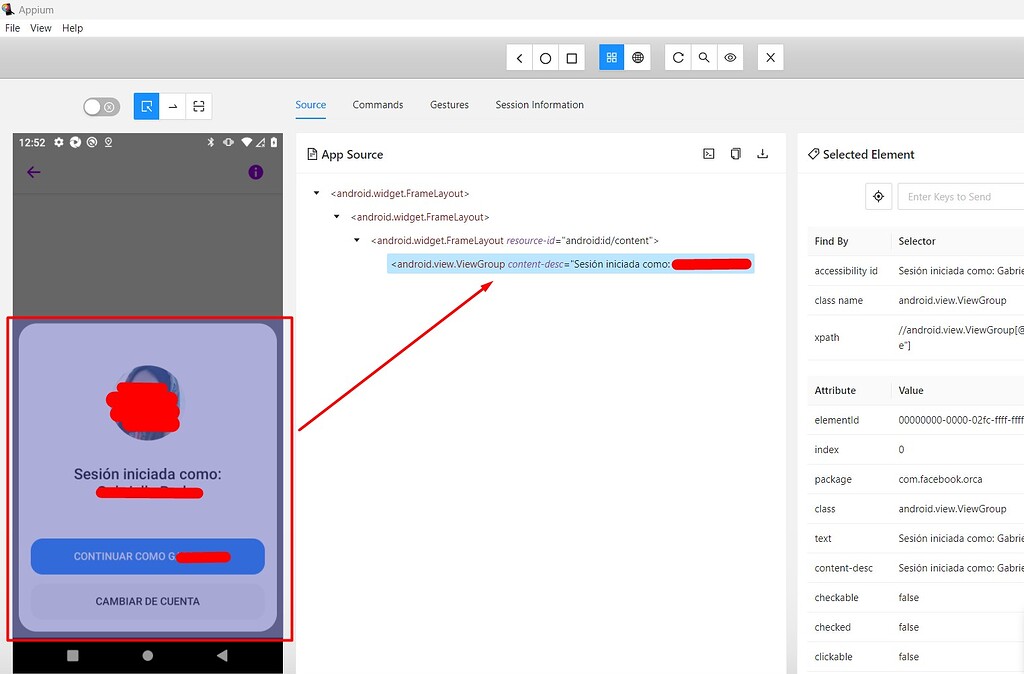This screenshot has height=674, width=1024.
Task: Switch to the Commands tab
Action: pos(377,105)
